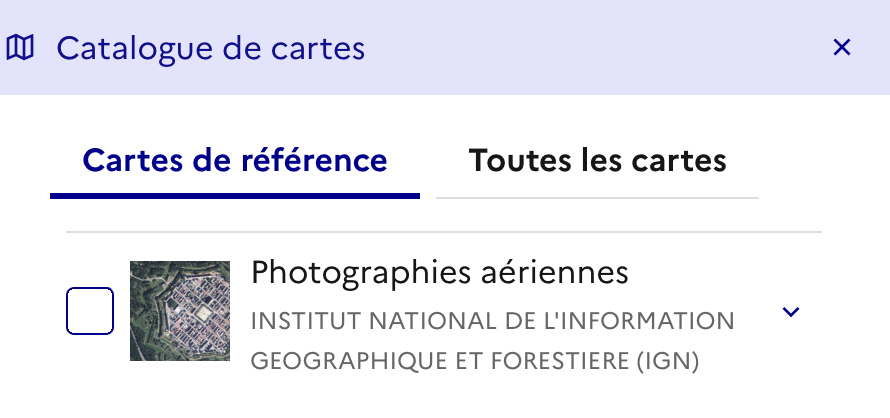
Task: Click the aerial photo thumbnail
Action: [180, 311]
